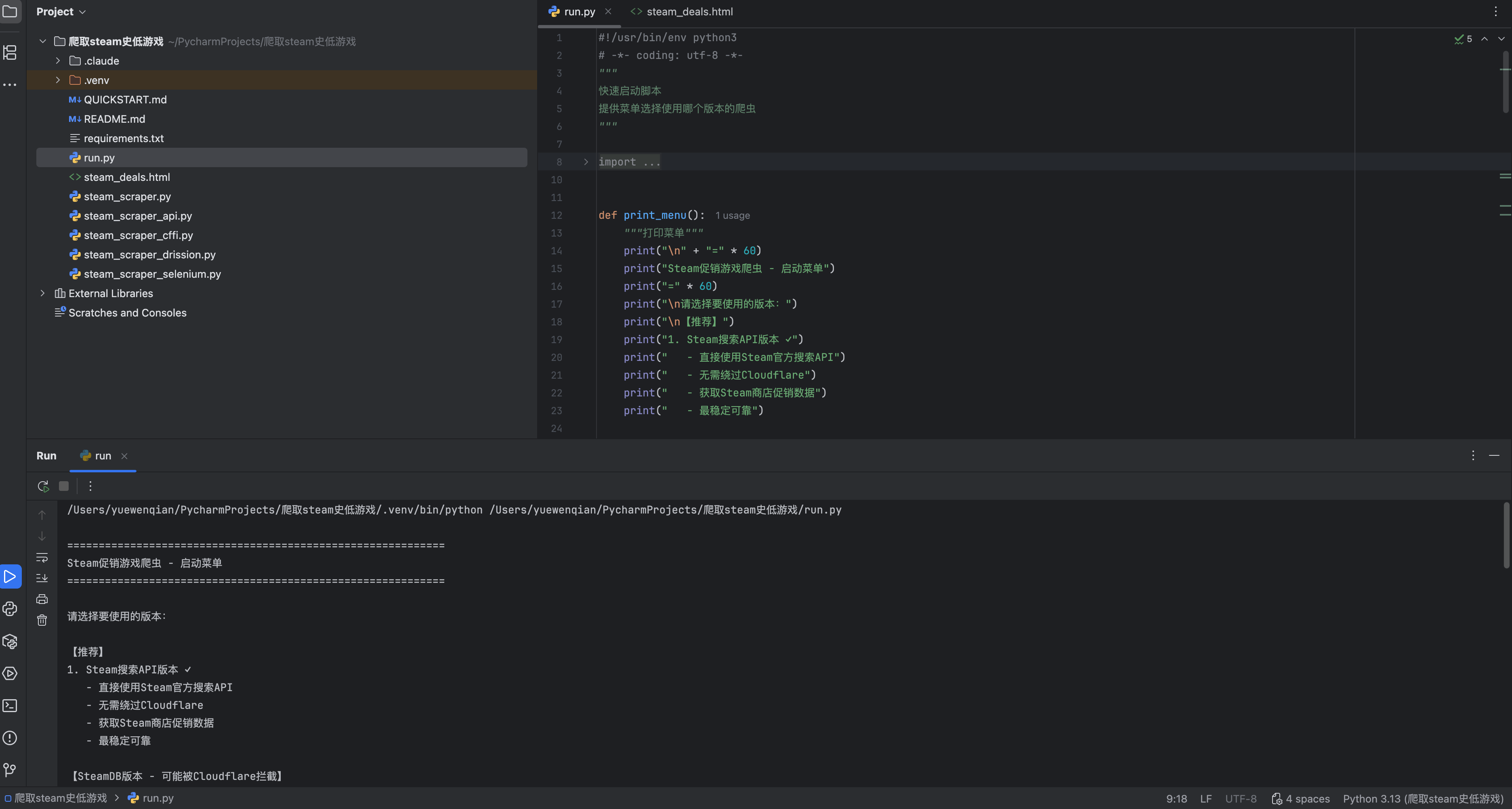Open Git version control tool window

click(x=10, y=770)
